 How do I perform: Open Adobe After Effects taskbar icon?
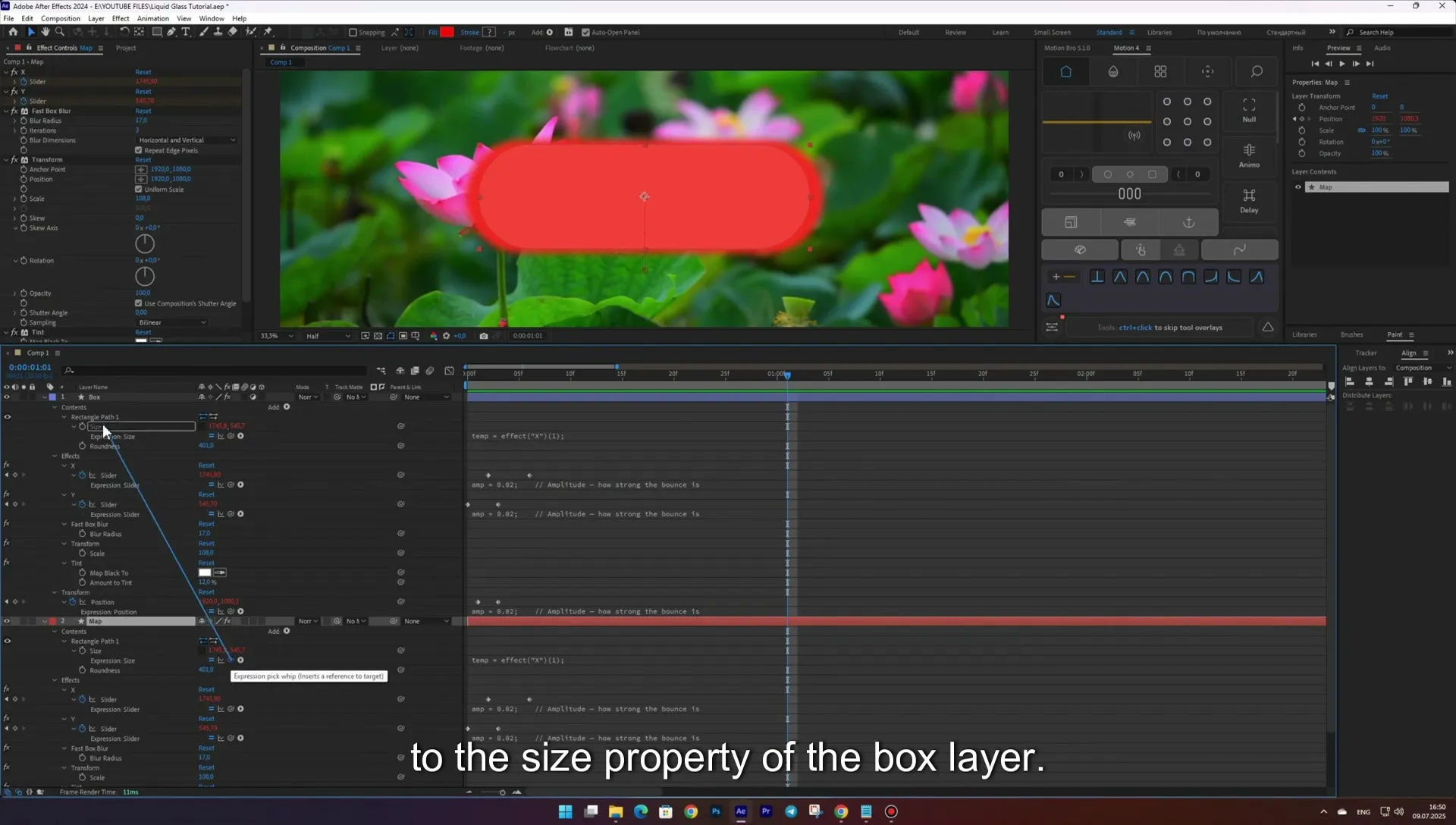click(741, 811)
